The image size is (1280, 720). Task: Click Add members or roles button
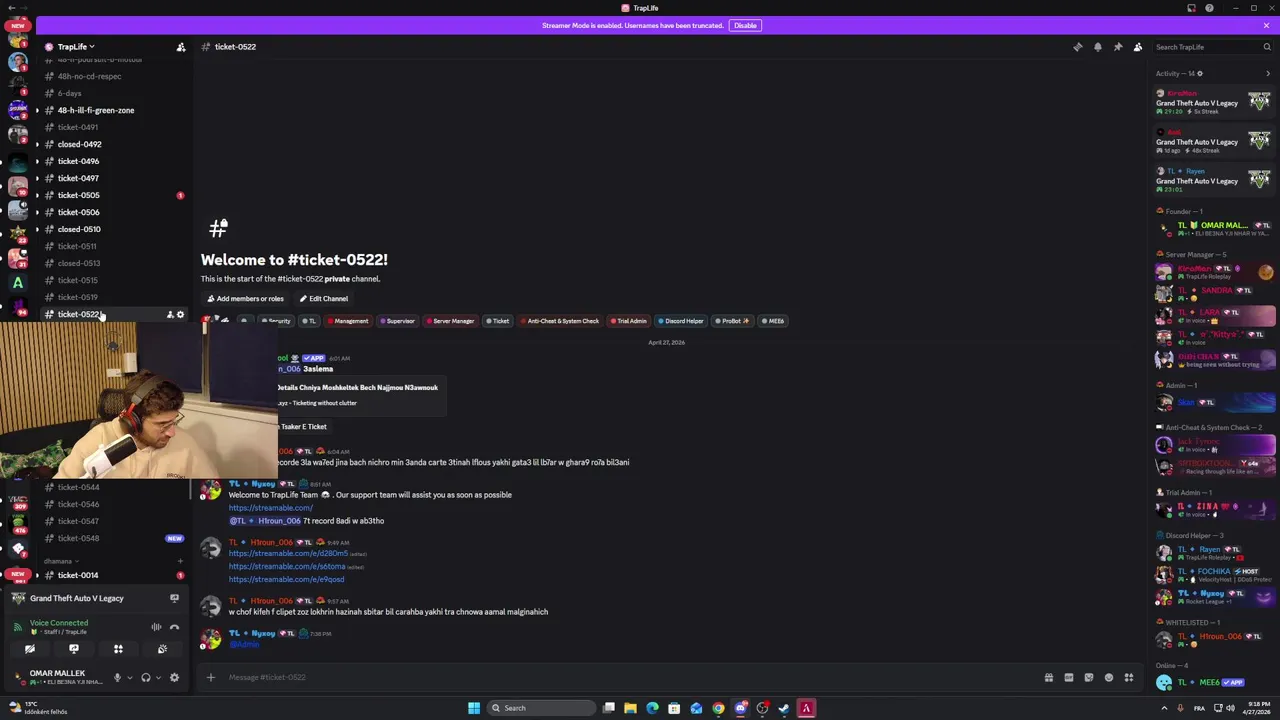244,298
